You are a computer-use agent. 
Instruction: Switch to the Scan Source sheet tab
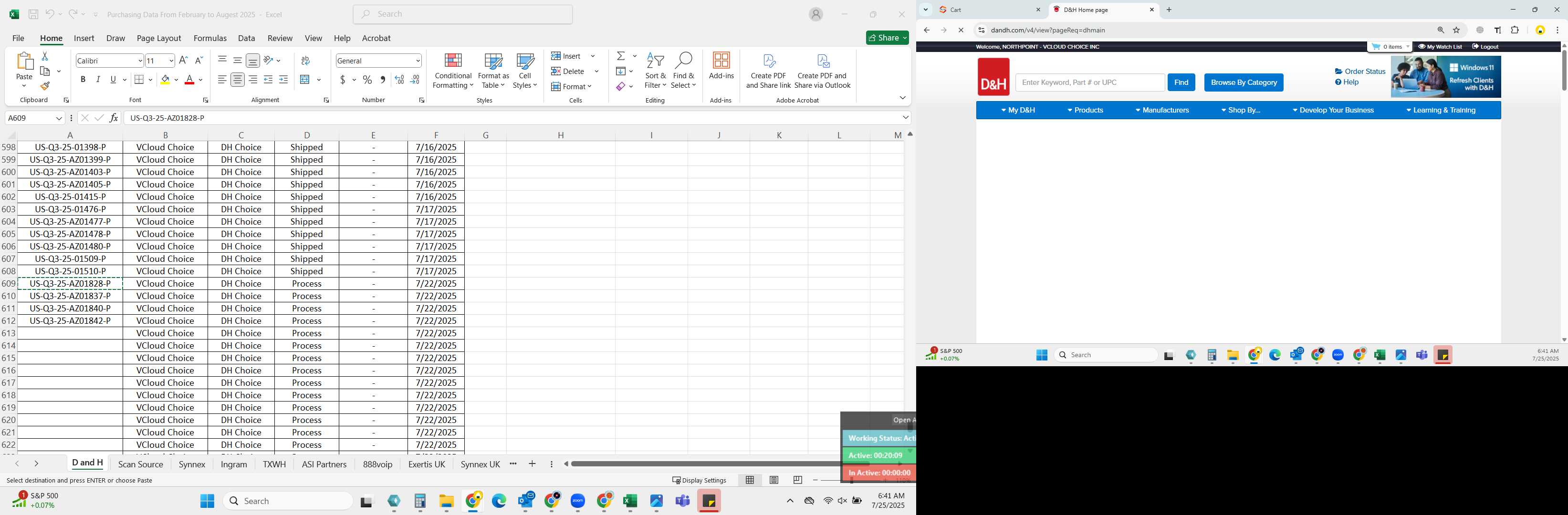(141, 464)
